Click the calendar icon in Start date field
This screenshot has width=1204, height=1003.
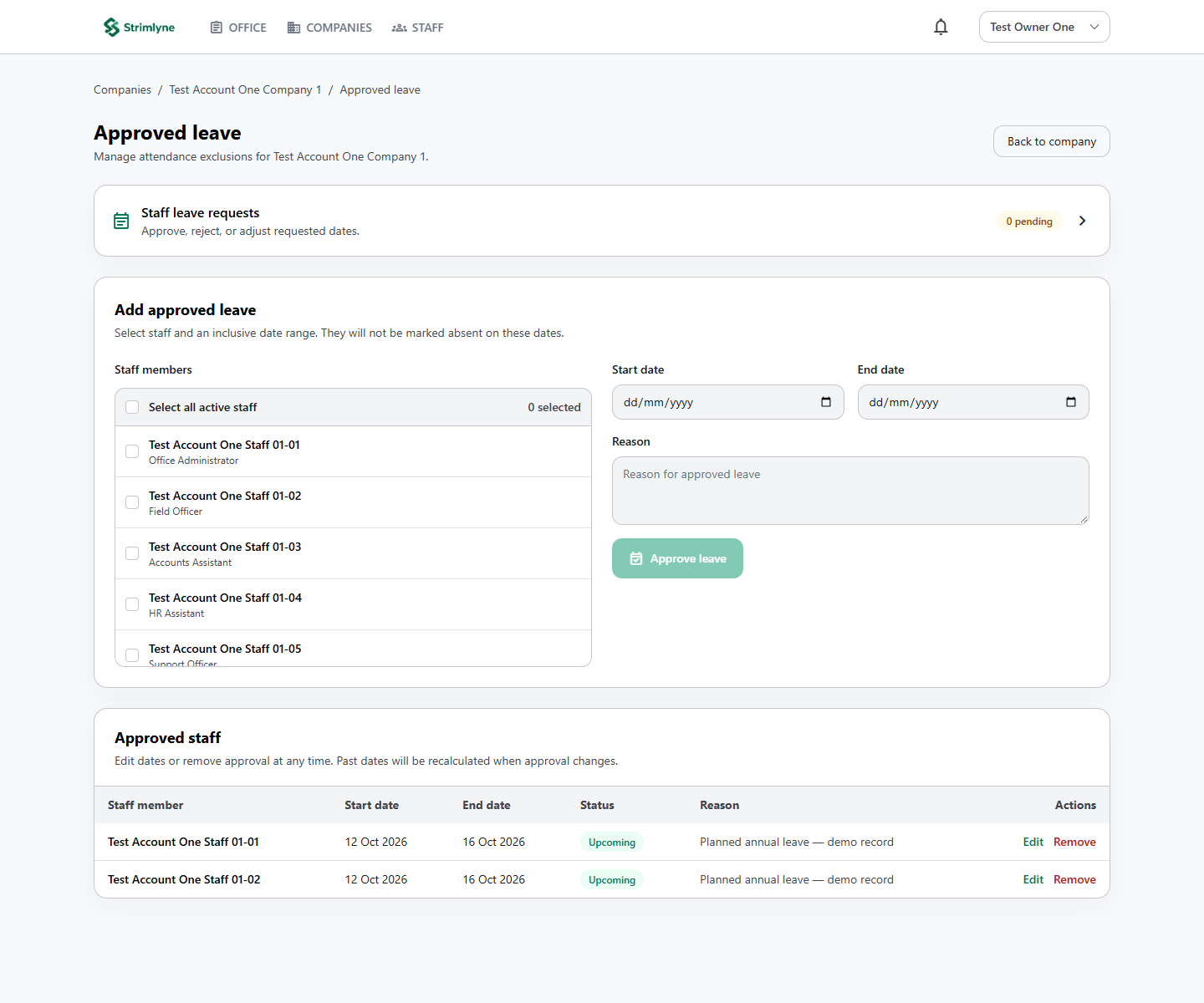click(826, 402)
